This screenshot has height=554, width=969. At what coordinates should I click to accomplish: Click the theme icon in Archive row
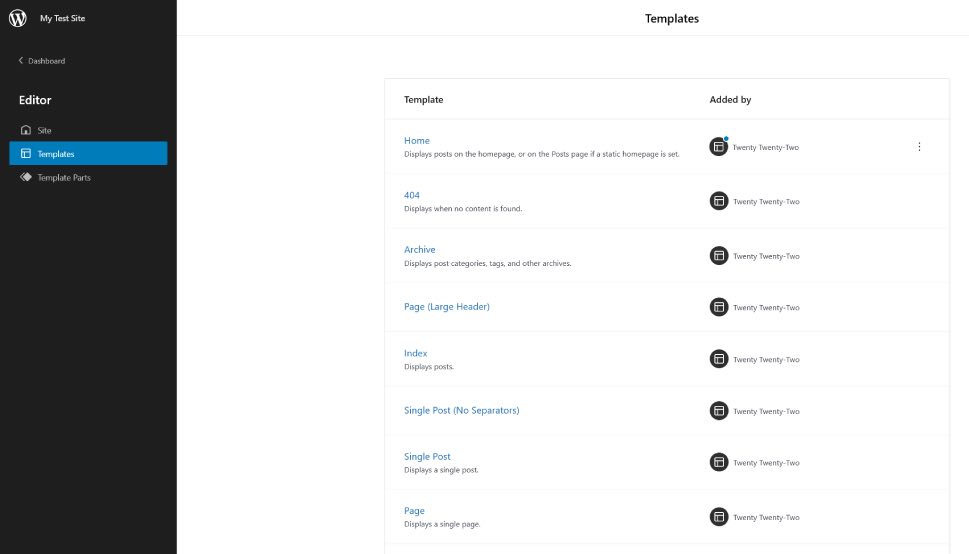719,255
